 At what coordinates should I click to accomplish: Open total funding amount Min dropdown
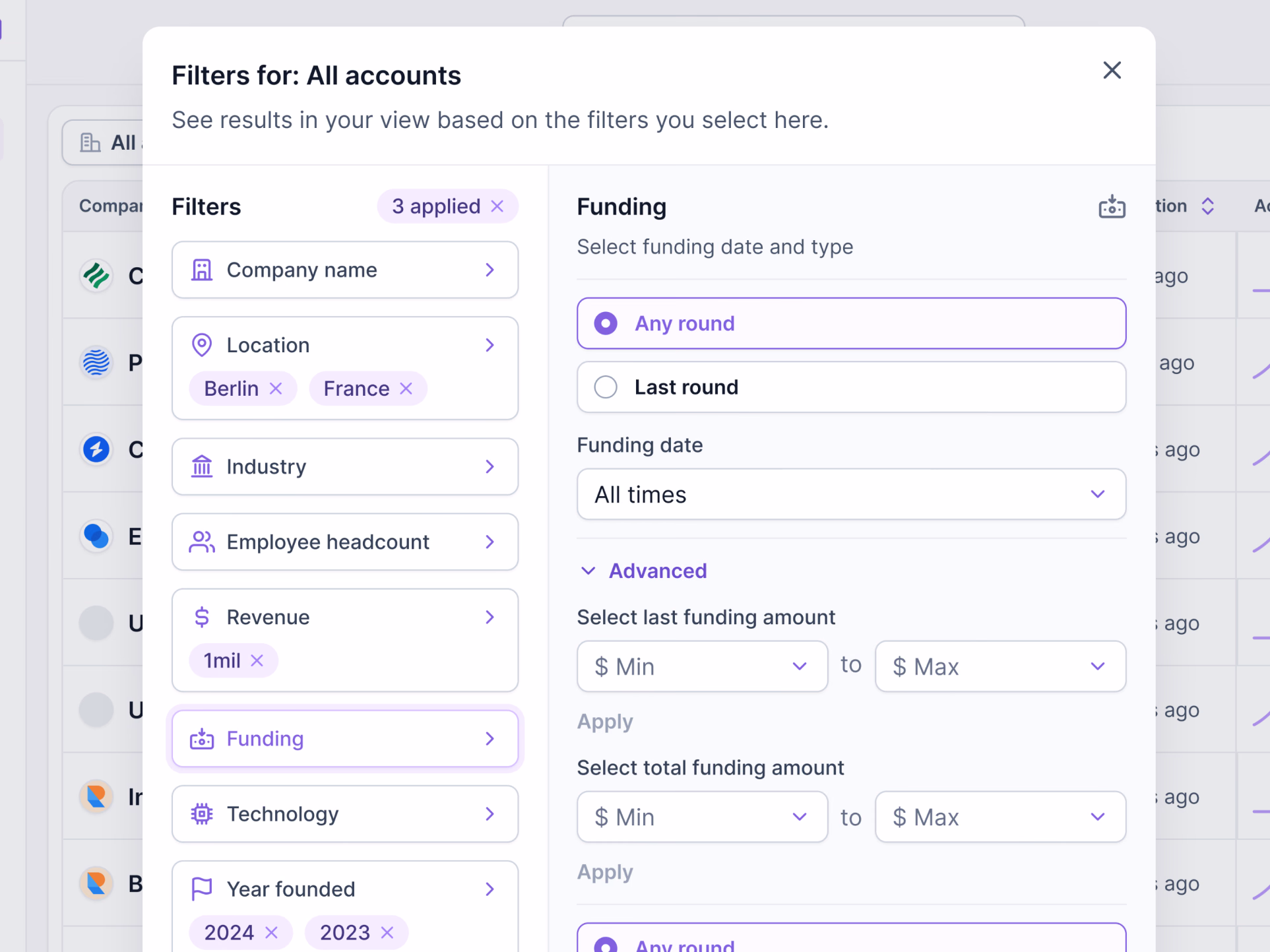point(702,817)
